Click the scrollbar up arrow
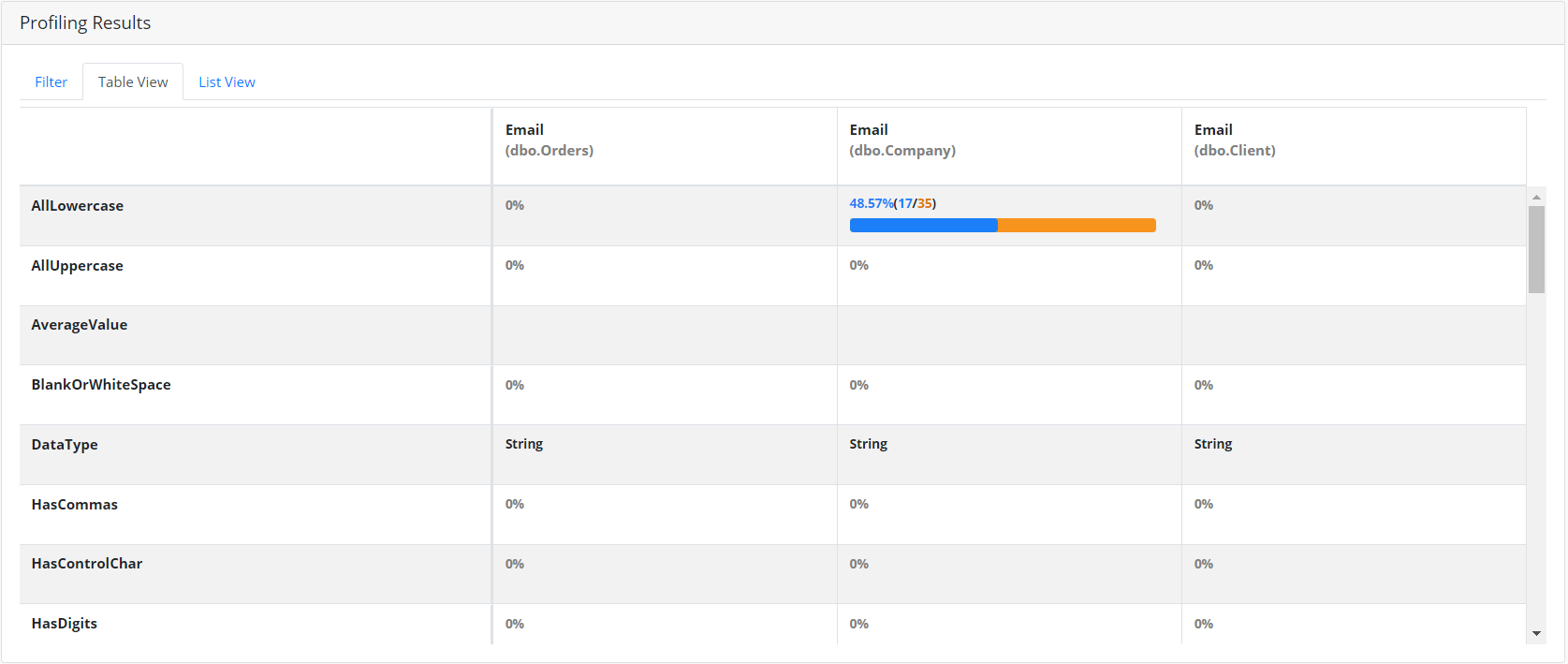This screenshot has width=1568, height=664. (x=1536, y=197)
